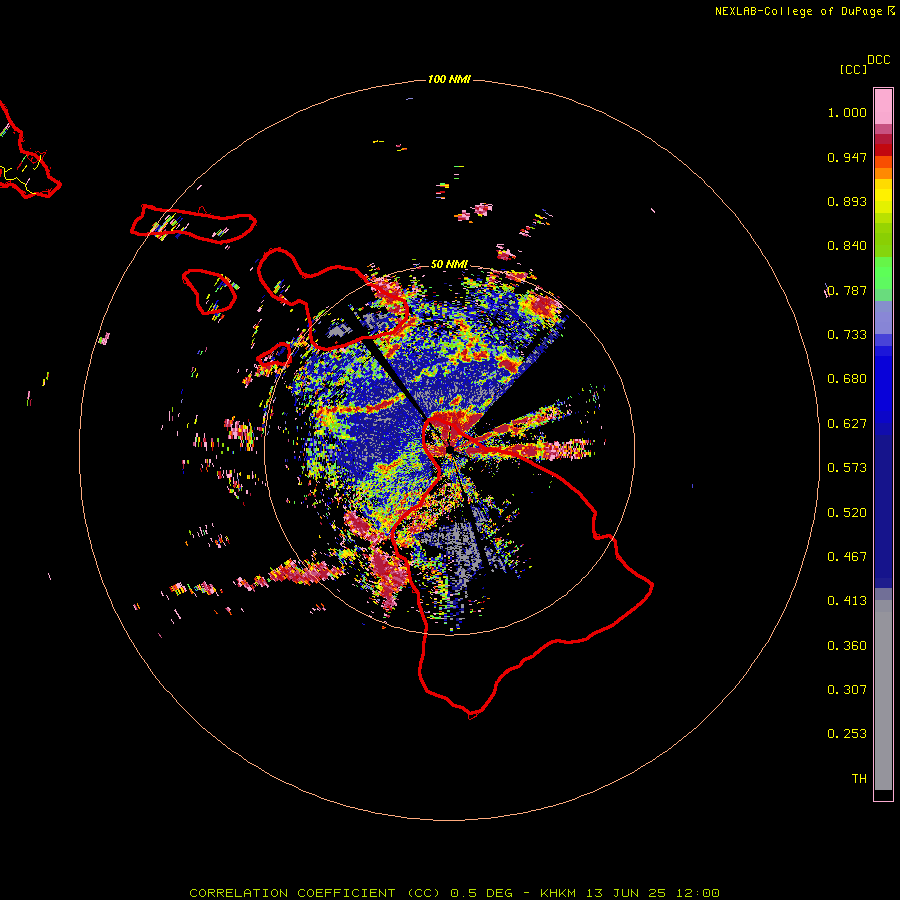The image size is (900, 900).
Task: Click the TH label at the color scale's bottom
Action: 859,779
